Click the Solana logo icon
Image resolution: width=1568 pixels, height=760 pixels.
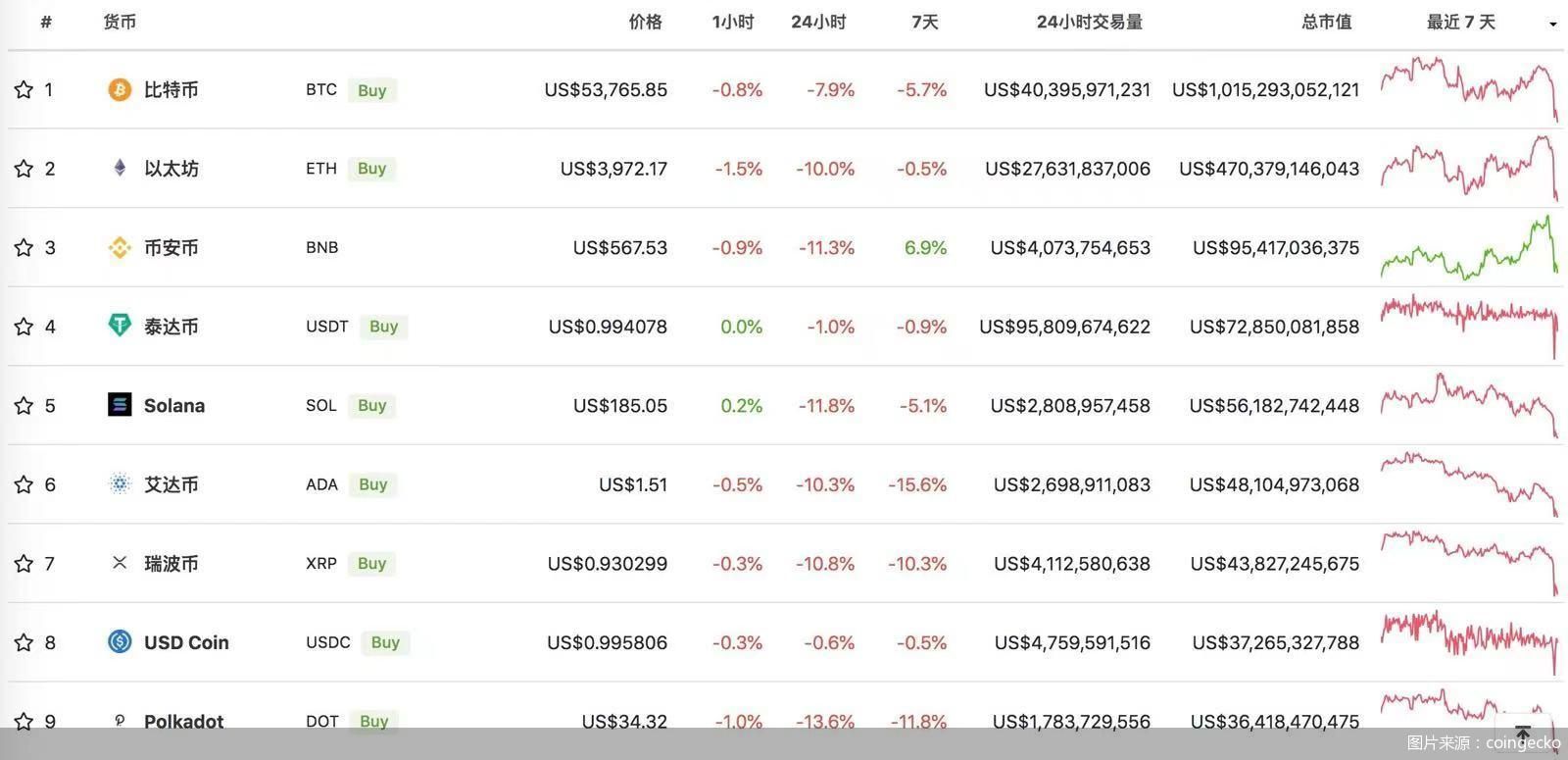(120, 404)
